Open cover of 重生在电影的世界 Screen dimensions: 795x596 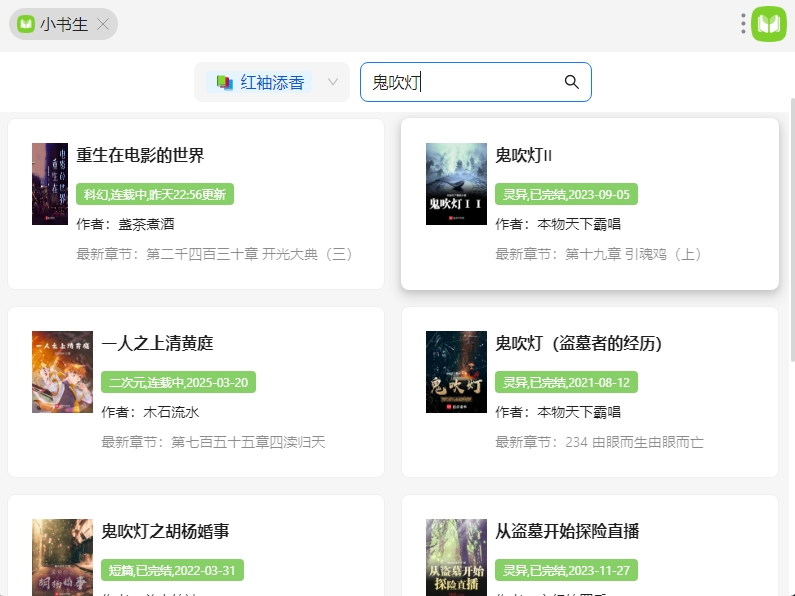(50, 184)
